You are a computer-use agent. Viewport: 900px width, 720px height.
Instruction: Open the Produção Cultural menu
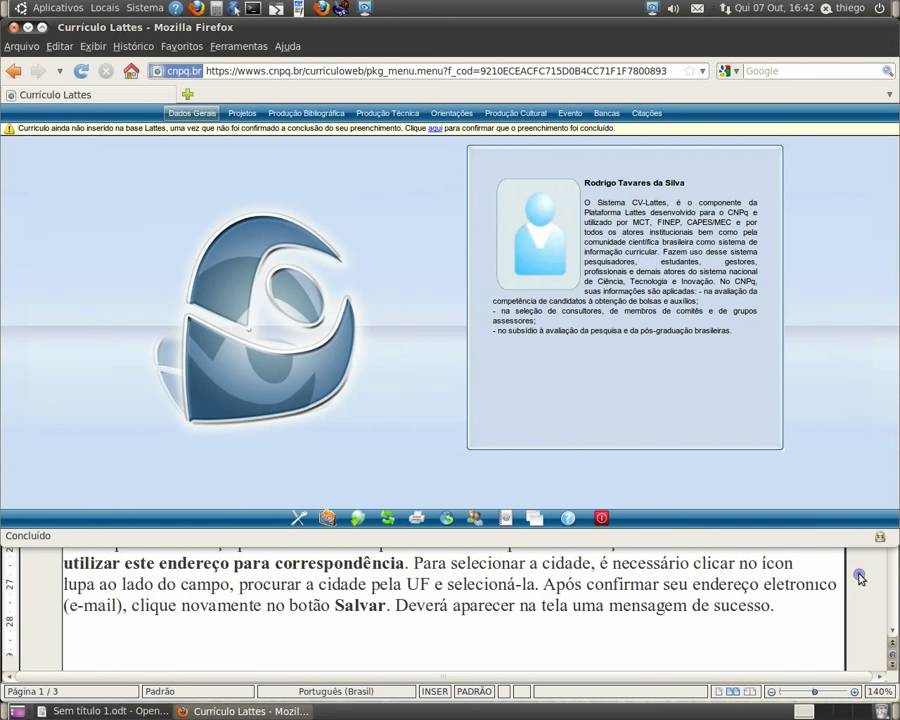click(x=515, y=113)
